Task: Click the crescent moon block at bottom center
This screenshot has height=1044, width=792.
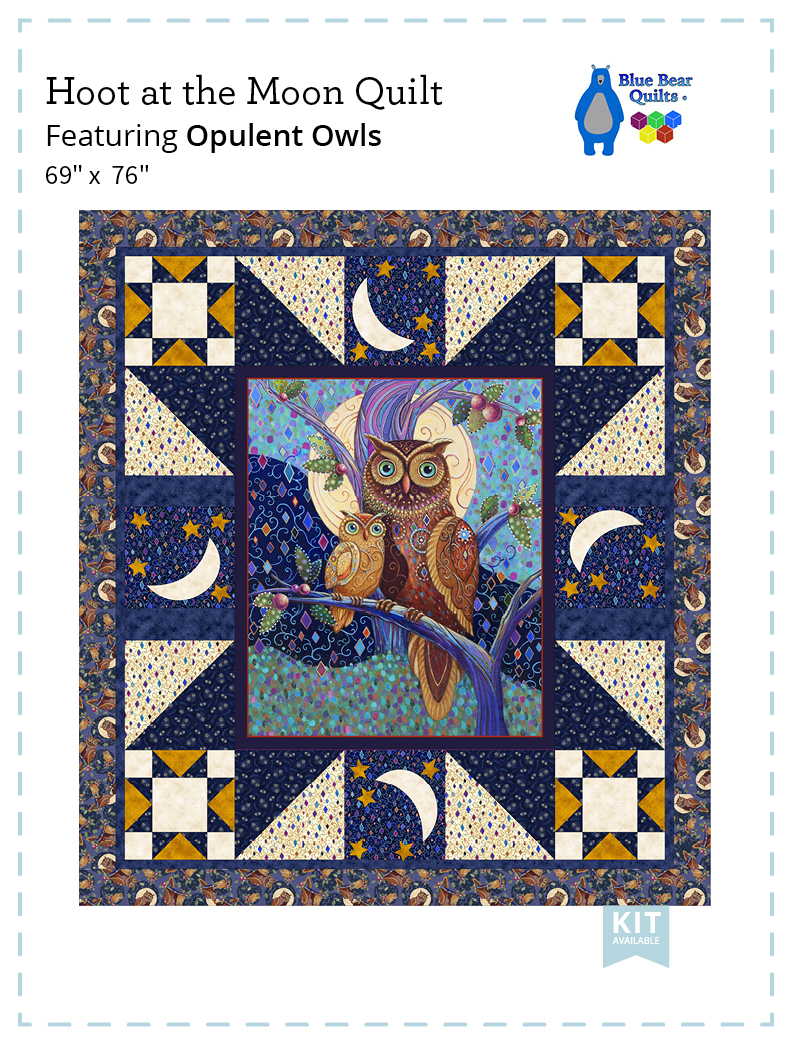Action: coord(395,804)
